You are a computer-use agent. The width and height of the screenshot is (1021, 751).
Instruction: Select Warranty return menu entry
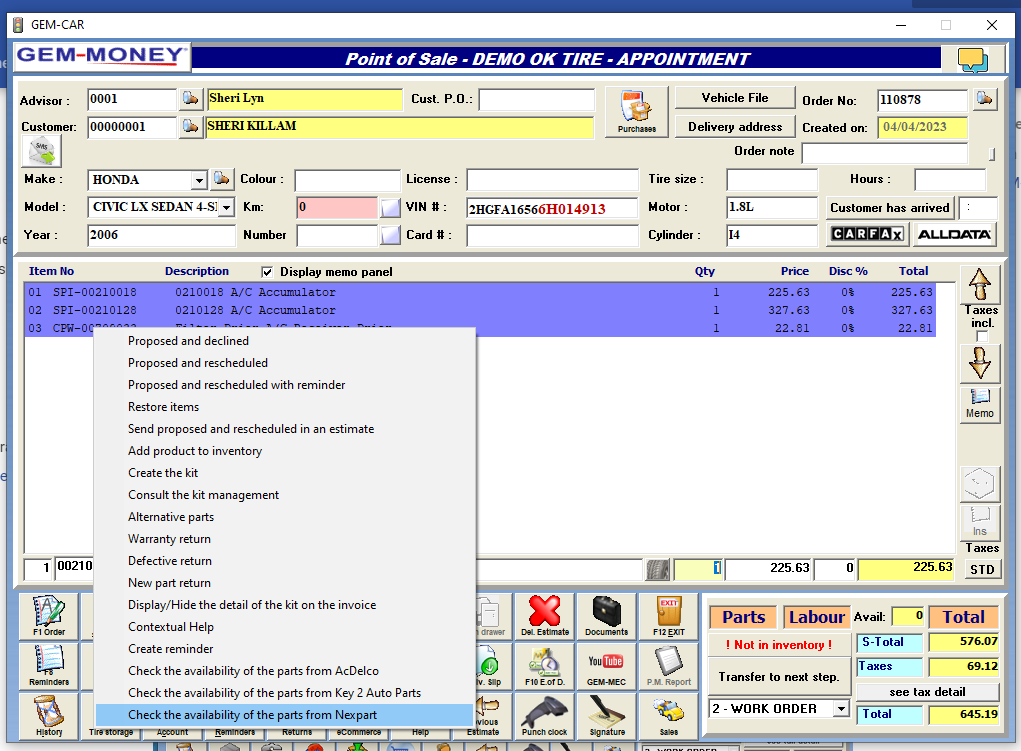click(169, 539)
